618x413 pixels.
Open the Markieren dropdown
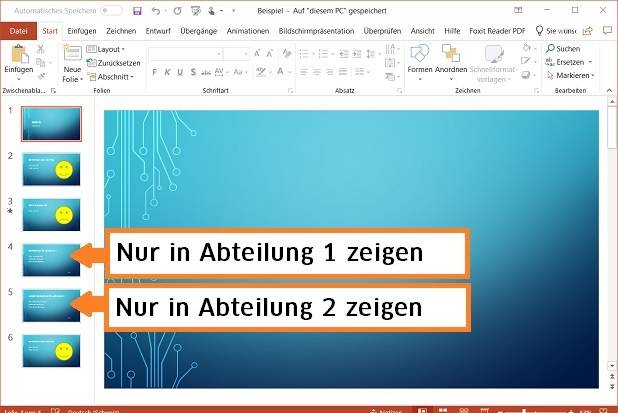pos(570,75)
